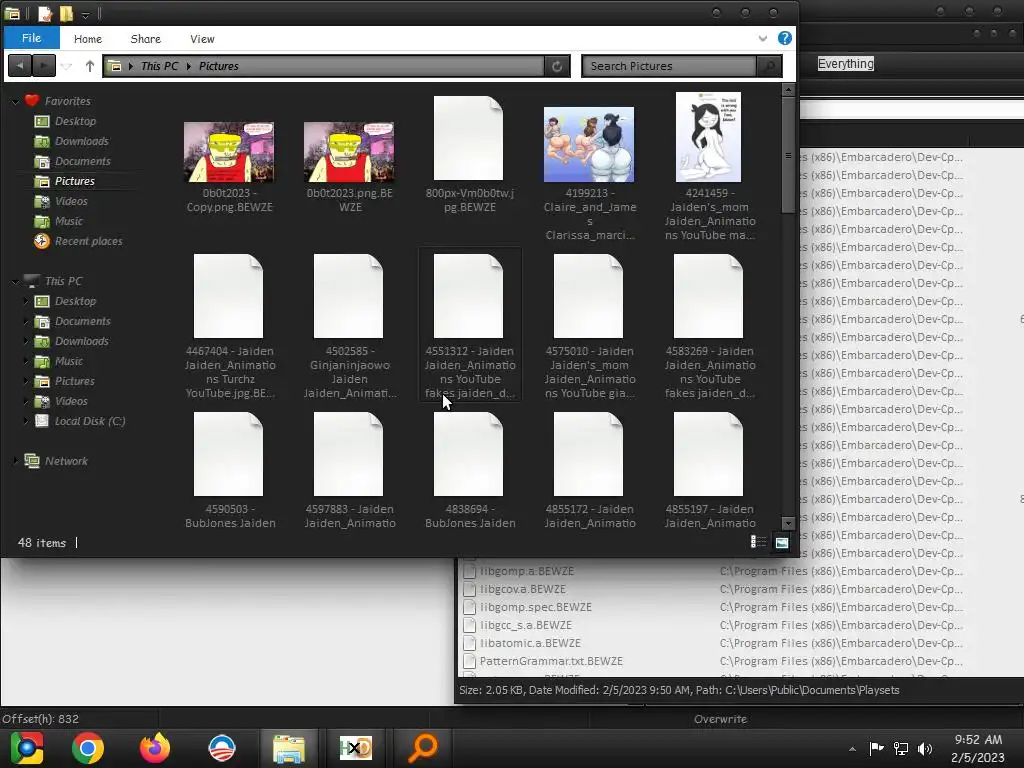Screen dimensions: 1024x768
Task: Expand Documents under This PC
Action: (26, 321)
